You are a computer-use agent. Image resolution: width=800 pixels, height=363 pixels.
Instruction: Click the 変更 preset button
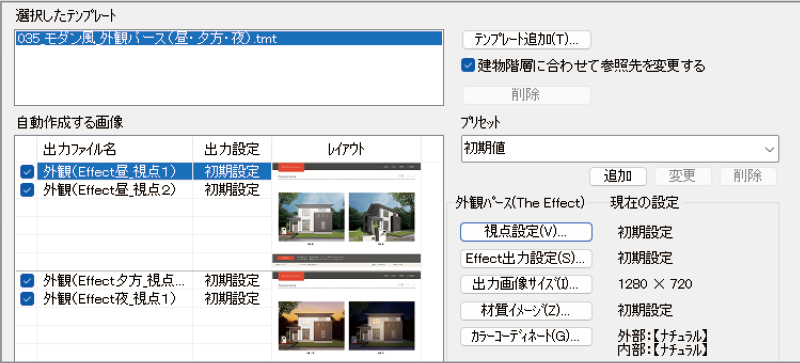pyautogui.click(x=683, y=176)
